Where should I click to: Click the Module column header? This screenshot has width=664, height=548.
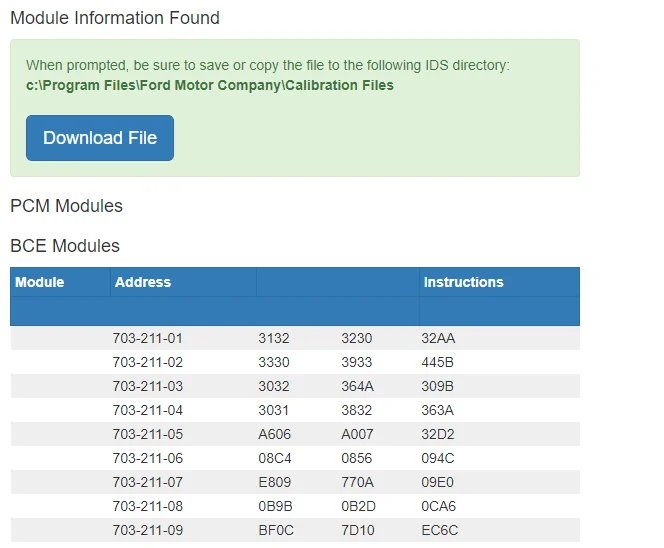pos(40,282)
